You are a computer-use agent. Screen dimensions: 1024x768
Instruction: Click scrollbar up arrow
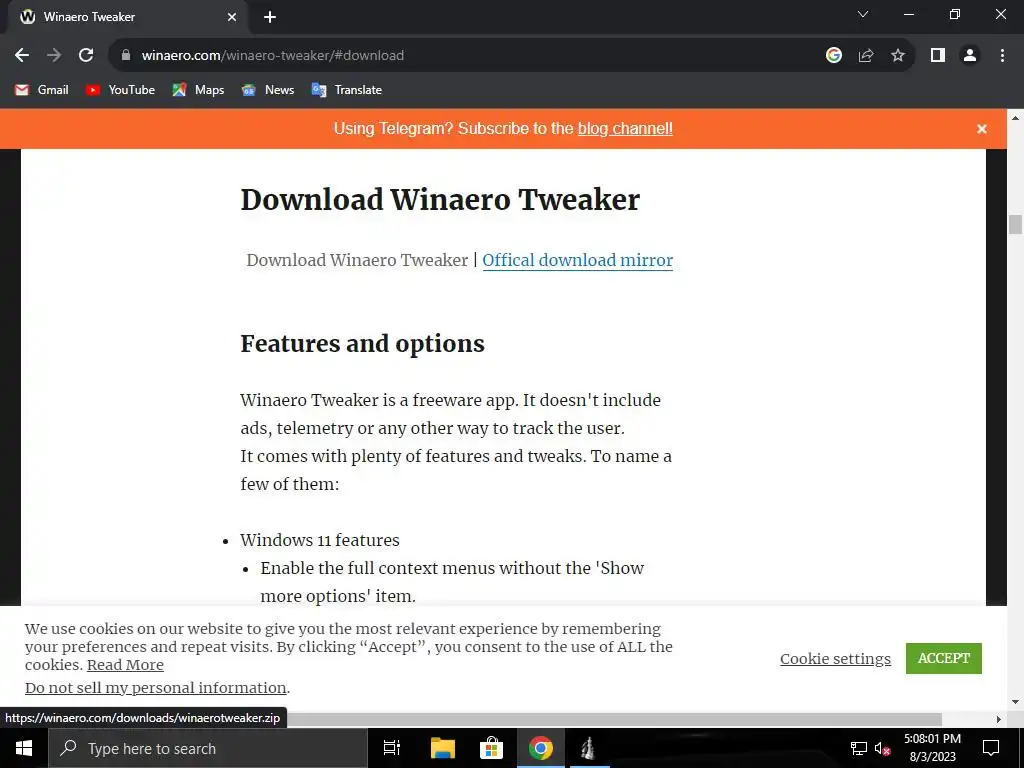[x=1015, y=118]
